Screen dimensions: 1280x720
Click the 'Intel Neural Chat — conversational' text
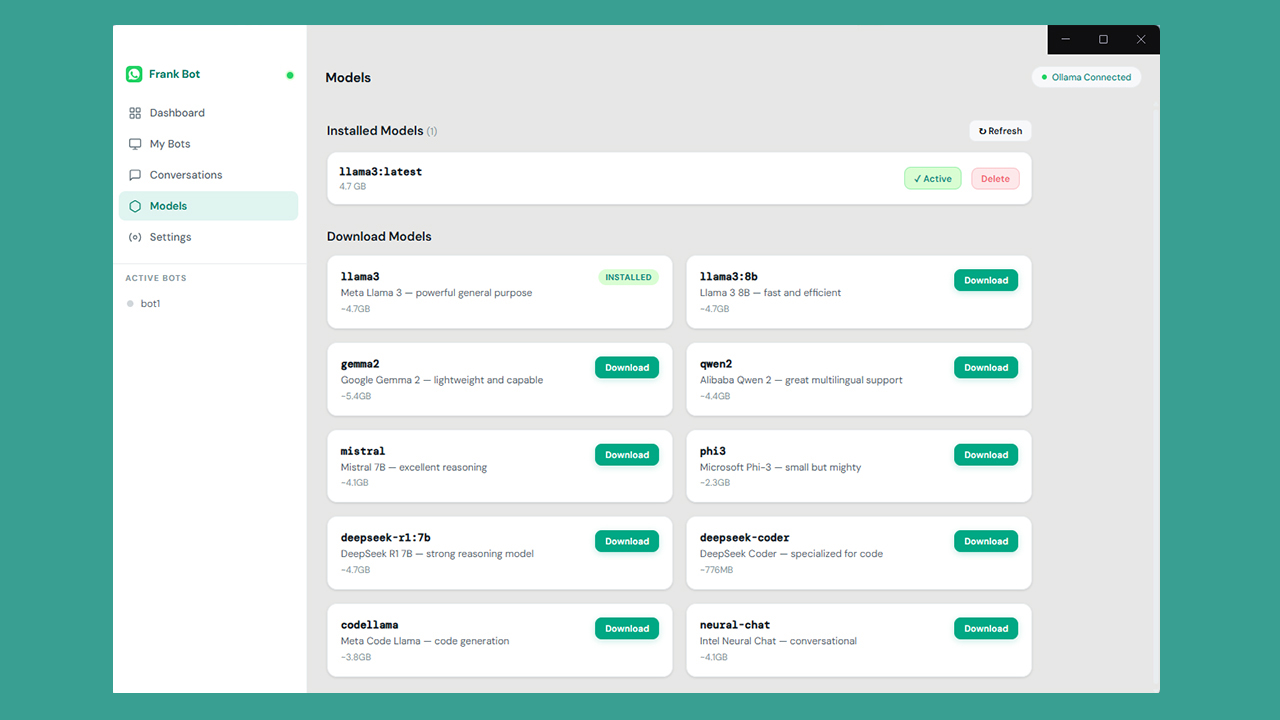coord(778,641)
